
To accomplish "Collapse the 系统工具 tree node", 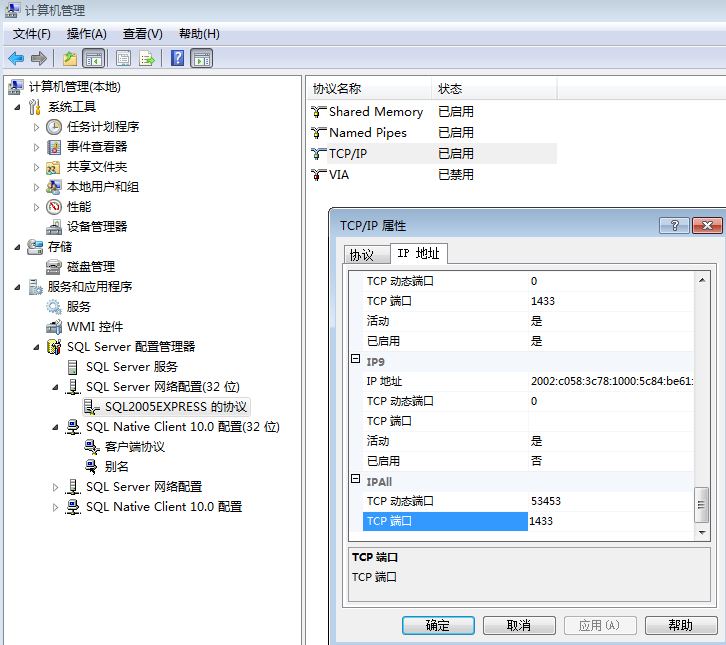I will 18,107.
